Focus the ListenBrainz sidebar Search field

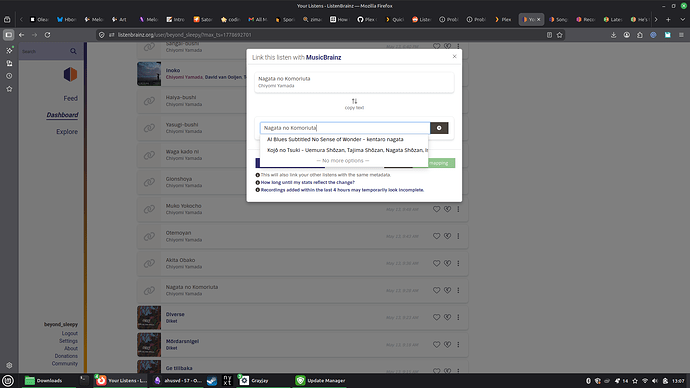click(x=45, y=51)
